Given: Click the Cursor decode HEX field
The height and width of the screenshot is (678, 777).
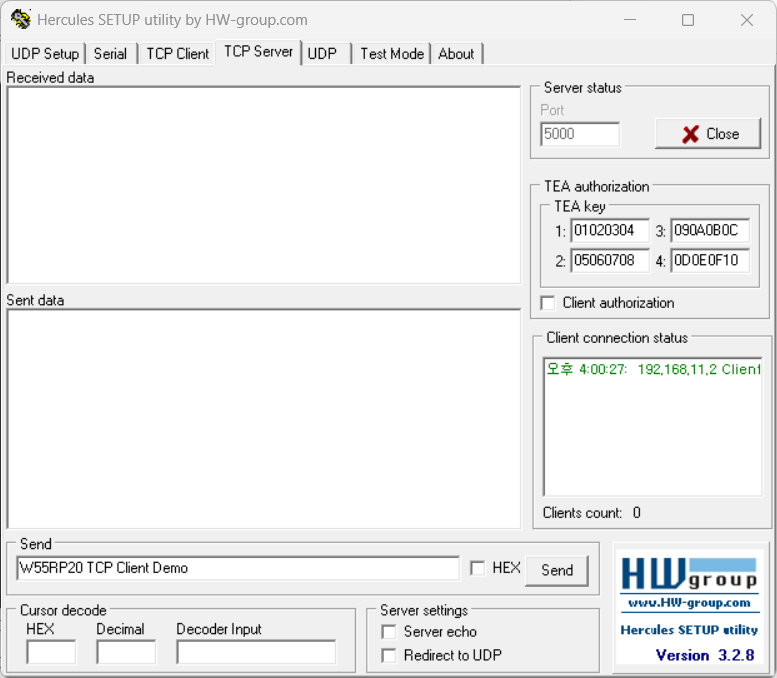Looking at the screenshot, I should (x=51, y=652).
